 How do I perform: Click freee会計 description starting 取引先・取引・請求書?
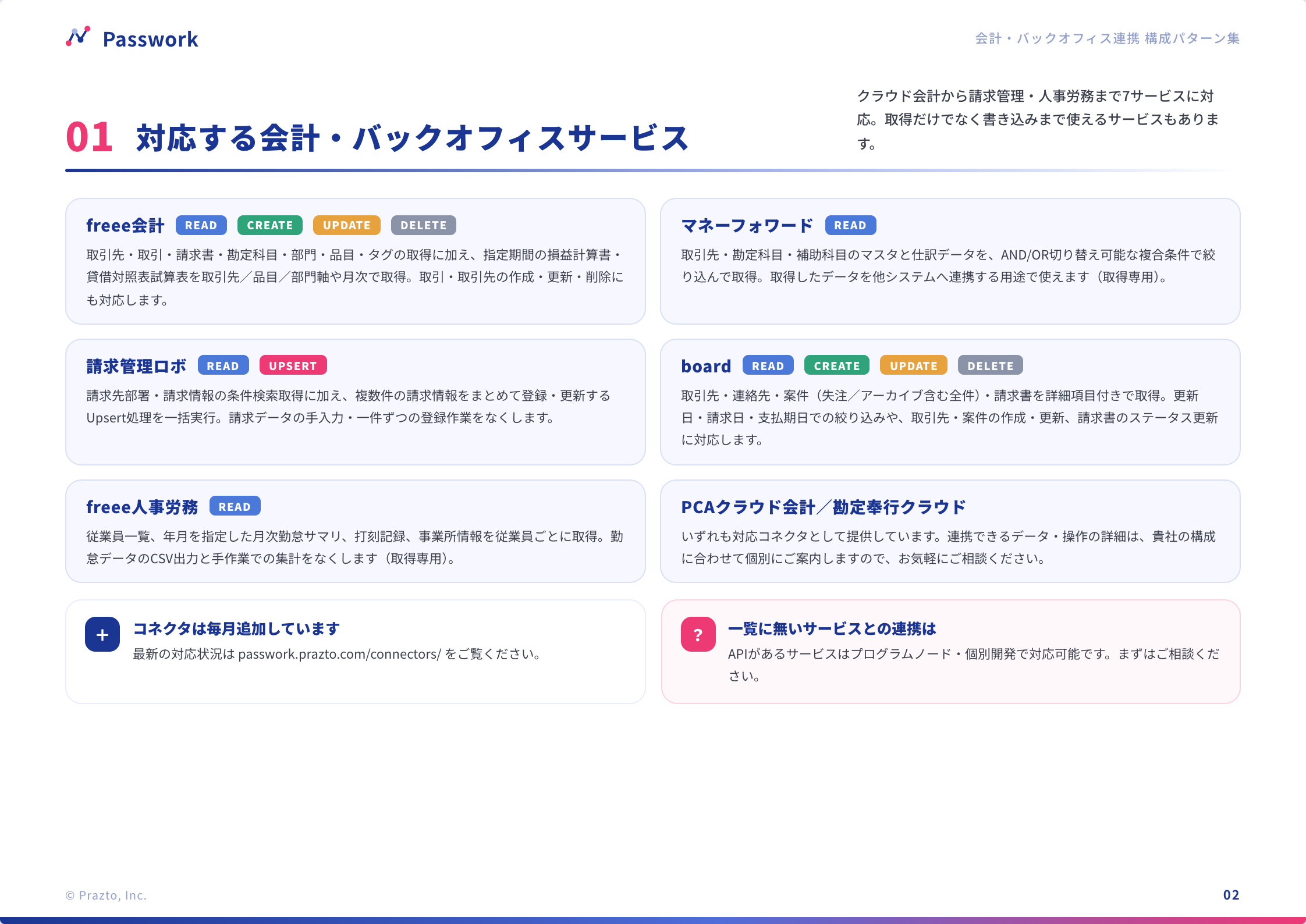click(x=355, y=278)
